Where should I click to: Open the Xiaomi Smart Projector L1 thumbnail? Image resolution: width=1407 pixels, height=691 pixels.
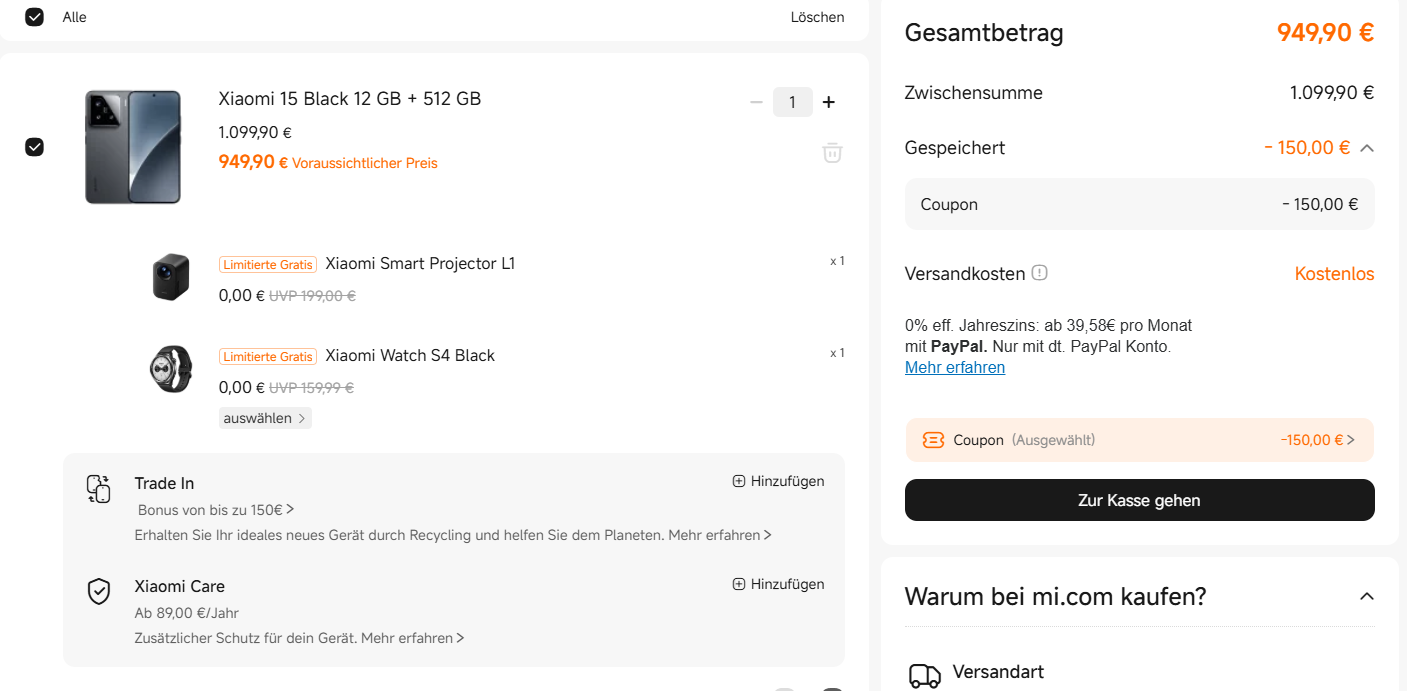[x=171, y=275]
